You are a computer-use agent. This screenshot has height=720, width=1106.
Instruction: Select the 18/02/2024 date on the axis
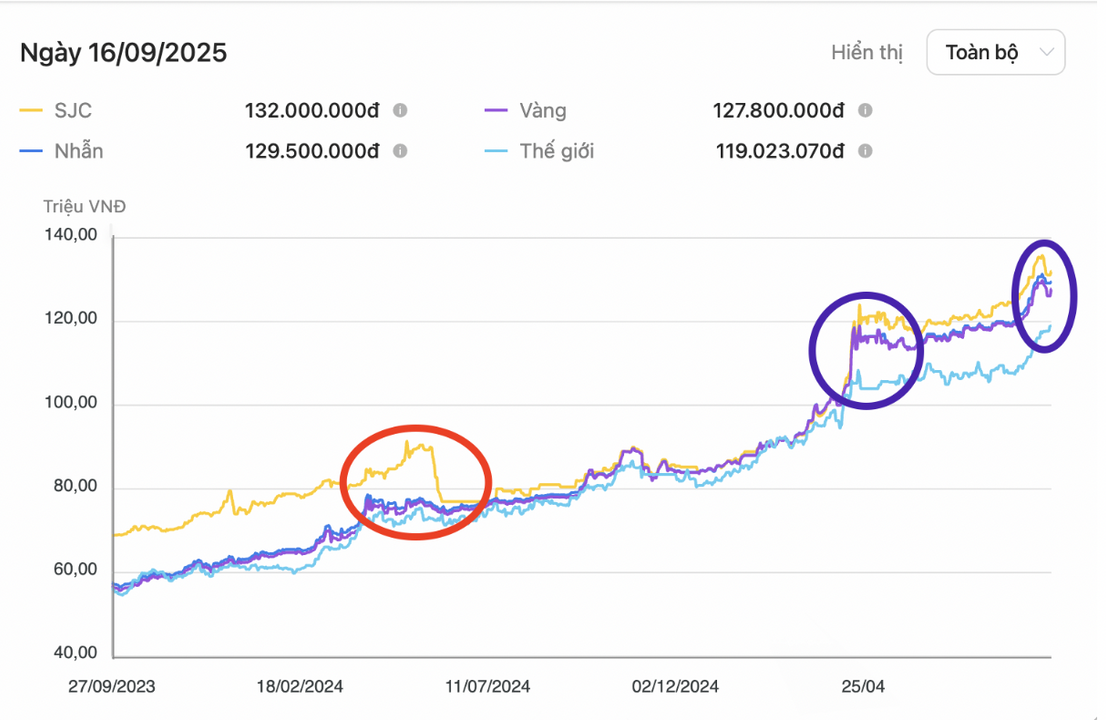tap(300, 687)
